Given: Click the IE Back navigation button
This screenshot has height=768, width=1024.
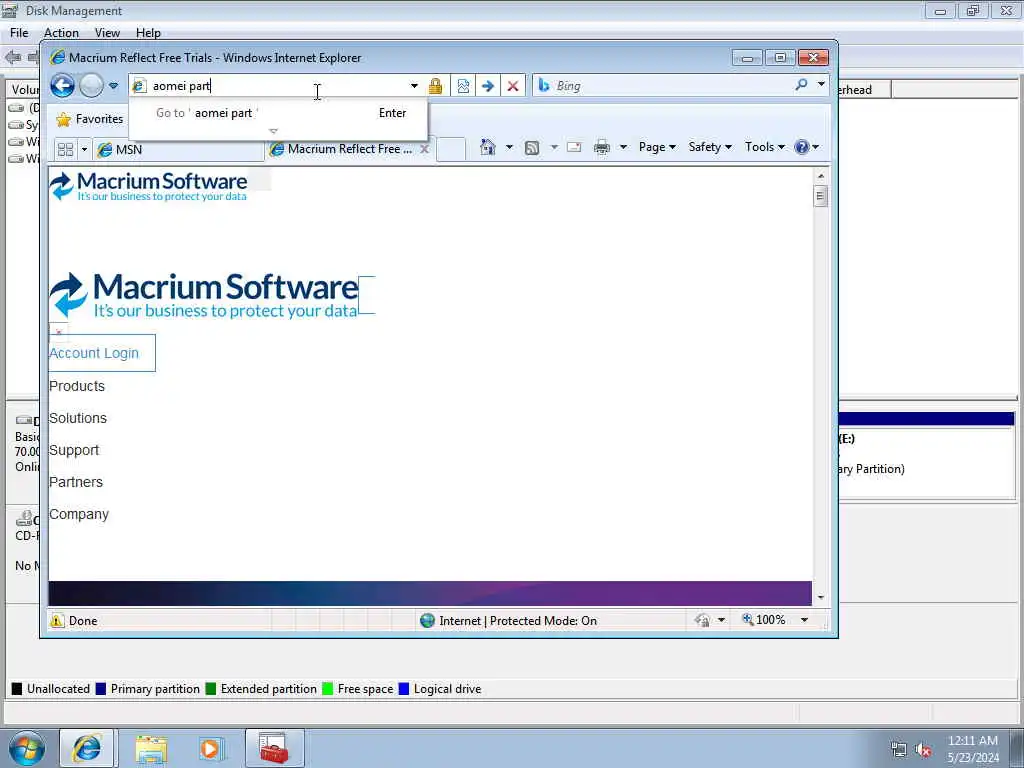Looking at the screenshot, I should 62,86.
